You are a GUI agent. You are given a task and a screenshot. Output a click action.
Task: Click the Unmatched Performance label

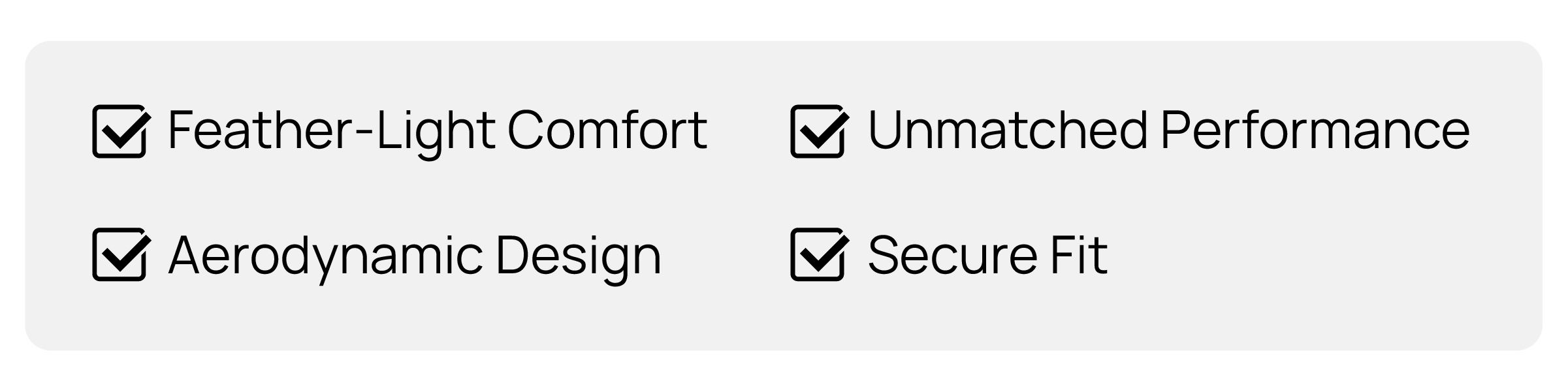pyautogui.click(x=1168, y=130)
